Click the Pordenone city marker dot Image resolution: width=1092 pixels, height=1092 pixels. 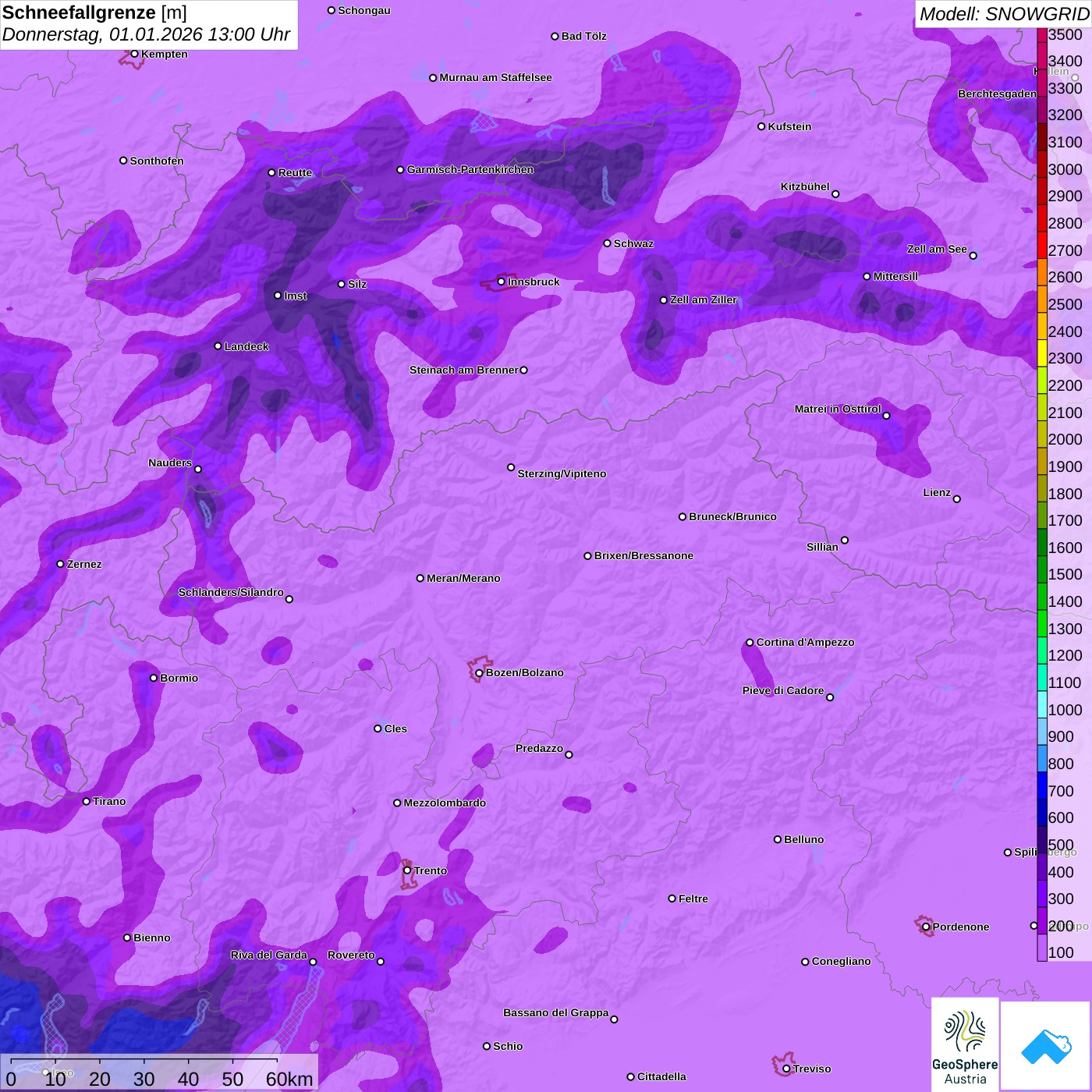[x=926, y=927]
